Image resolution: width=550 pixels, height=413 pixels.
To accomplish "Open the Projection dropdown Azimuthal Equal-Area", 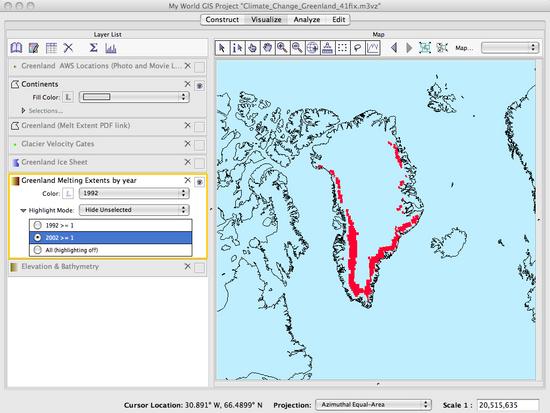I will point(374,405).
